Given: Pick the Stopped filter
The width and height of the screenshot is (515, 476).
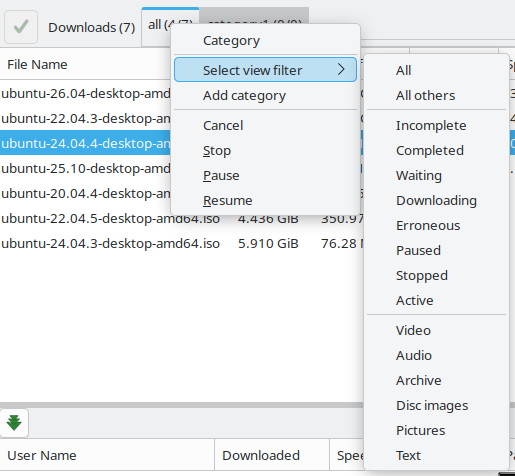Looking at the screenshot, I should pos(436,276).
